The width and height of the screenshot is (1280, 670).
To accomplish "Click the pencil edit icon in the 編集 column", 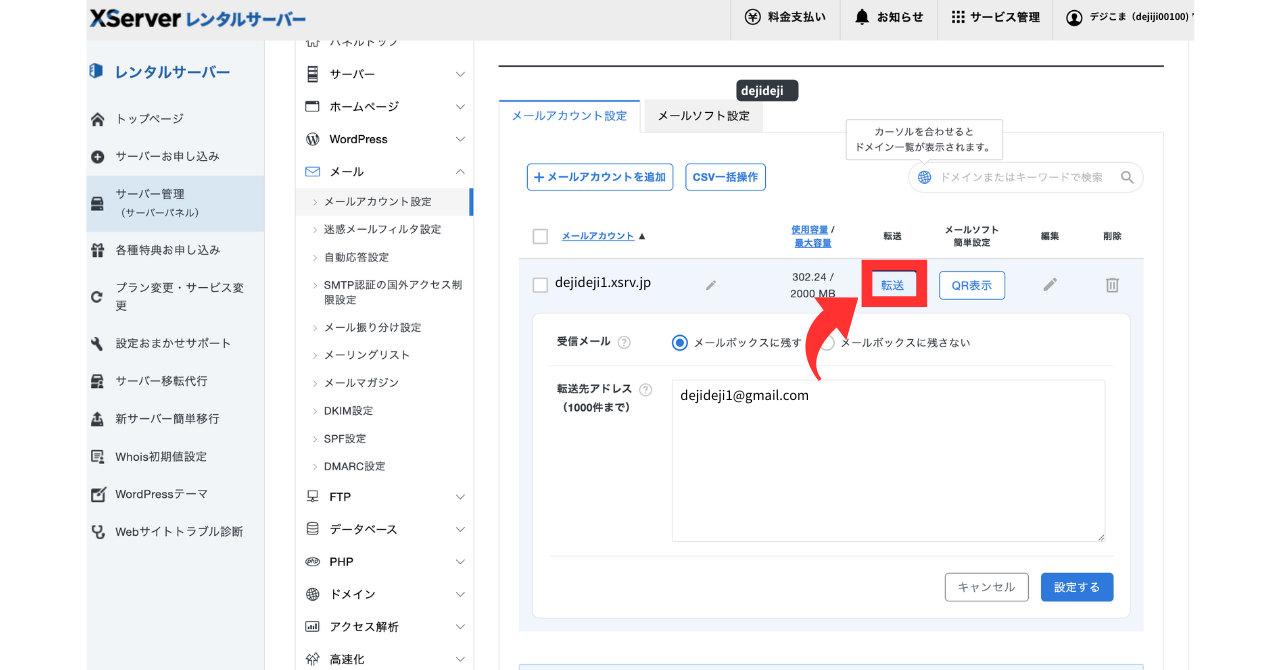I will pos(1049,285).
